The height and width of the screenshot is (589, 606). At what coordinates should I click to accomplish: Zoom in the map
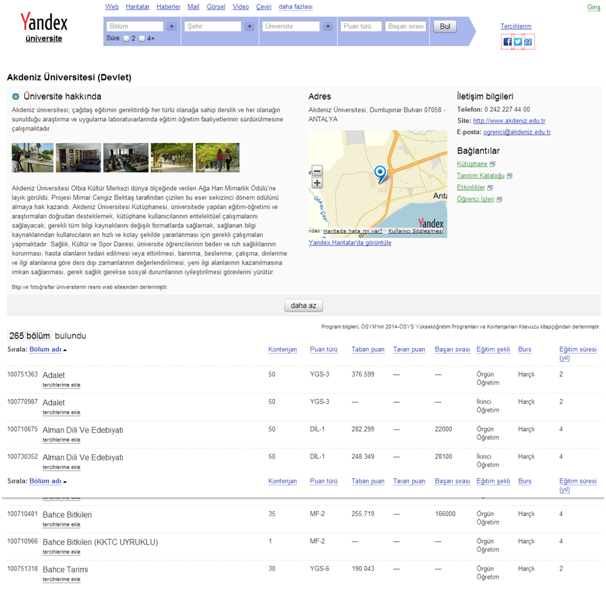click(317, 183)
